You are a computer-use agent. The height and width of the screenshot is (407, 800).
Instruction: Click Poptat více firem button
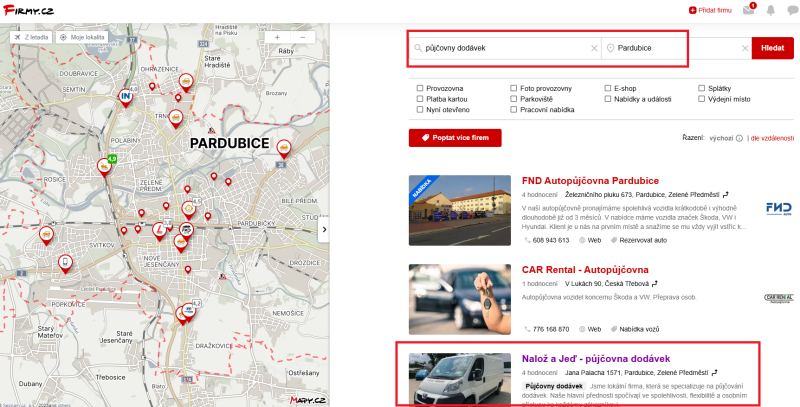coord(455,138)
